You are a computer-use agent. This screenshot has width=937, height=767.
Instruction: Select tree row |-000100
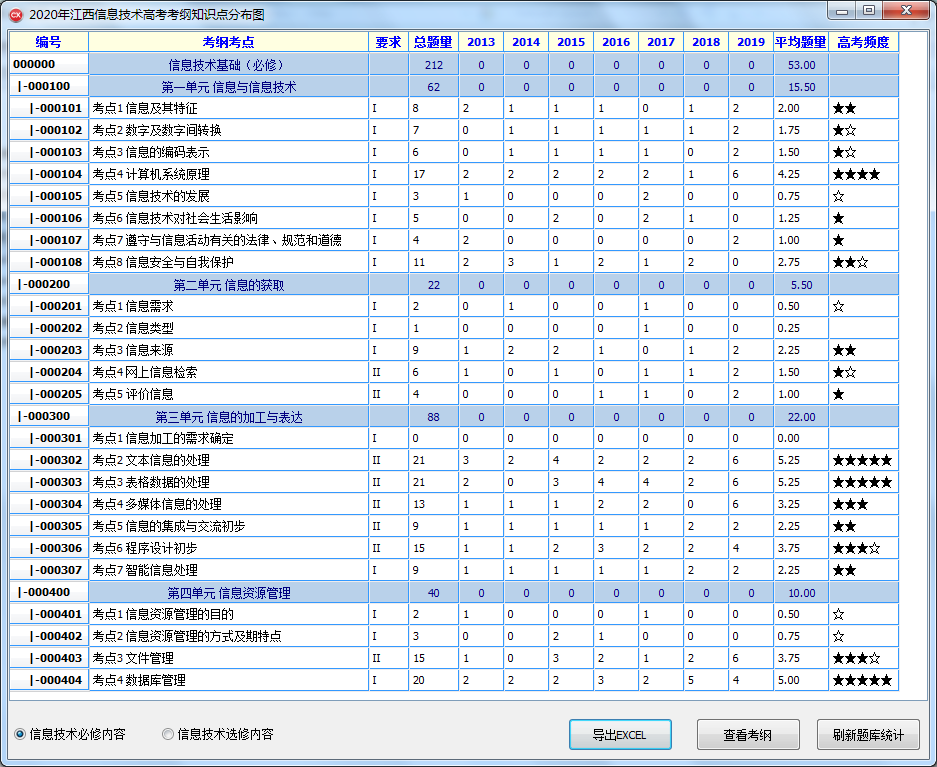click(x=49, y=86)
